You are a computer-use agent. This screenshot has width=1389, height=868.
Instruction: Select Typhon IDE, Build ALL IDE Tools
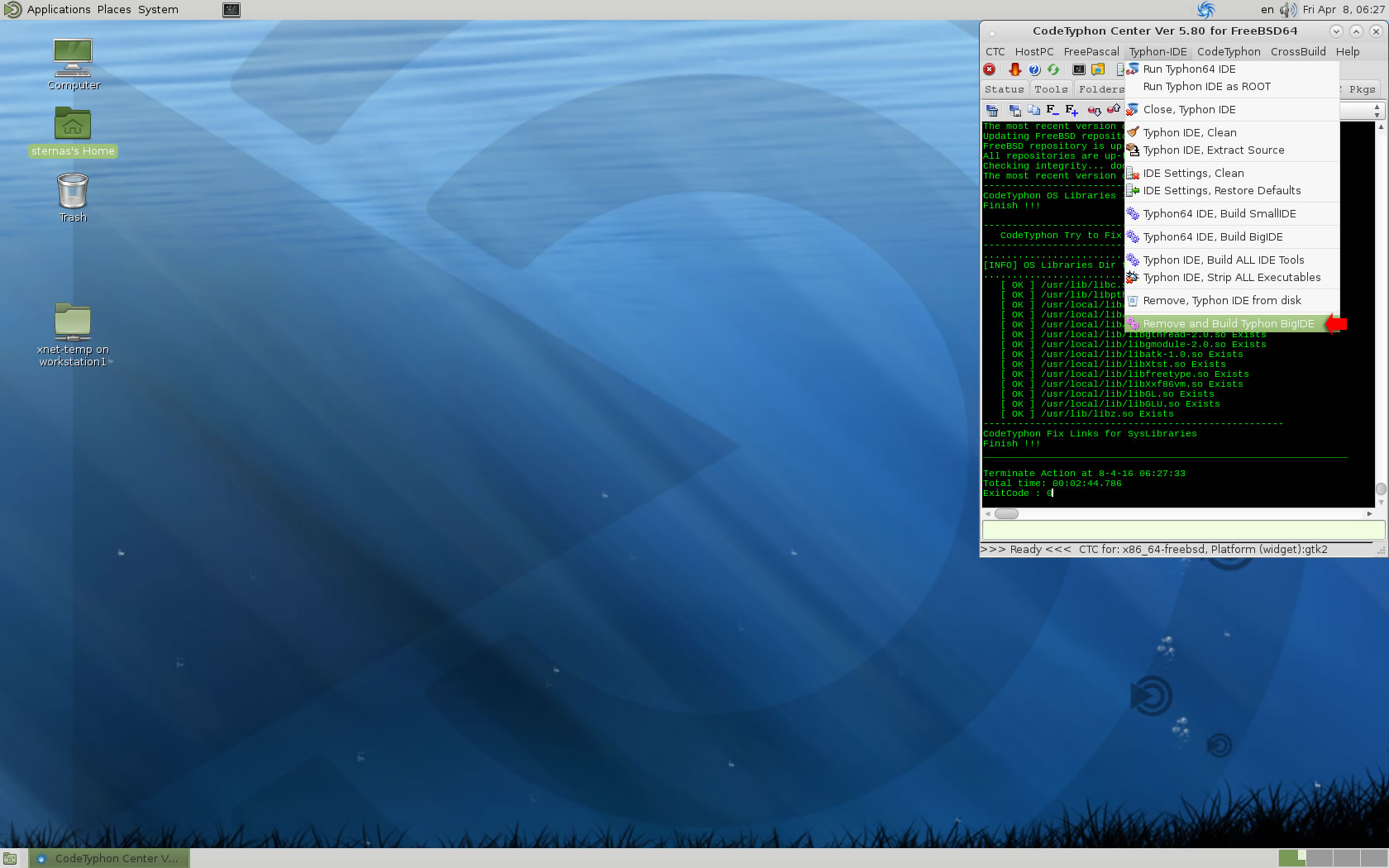pyautogui.click(x=1232, y=260)
